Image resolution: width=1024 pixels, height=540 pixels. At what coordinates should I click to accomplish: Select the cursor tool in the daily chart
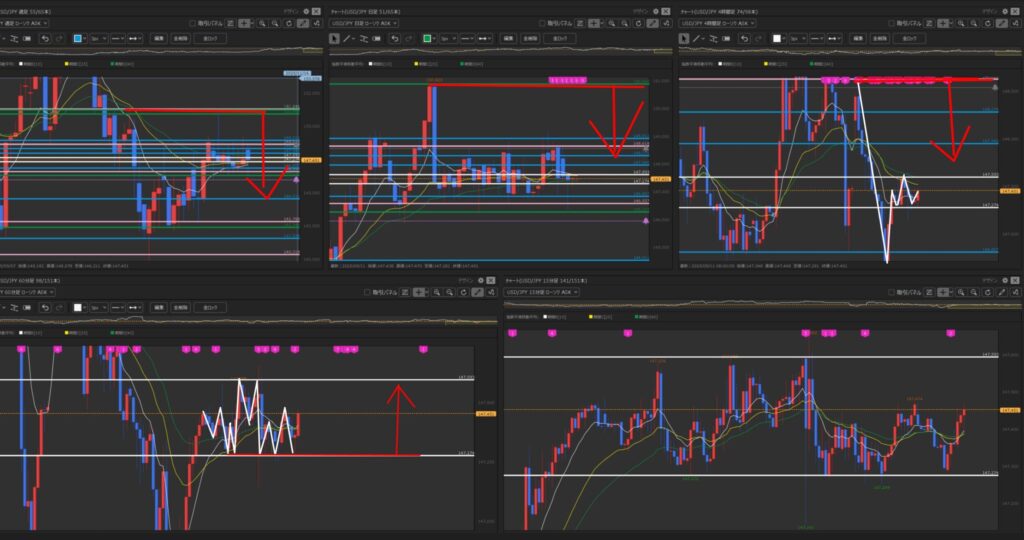[x=335, y=38]
